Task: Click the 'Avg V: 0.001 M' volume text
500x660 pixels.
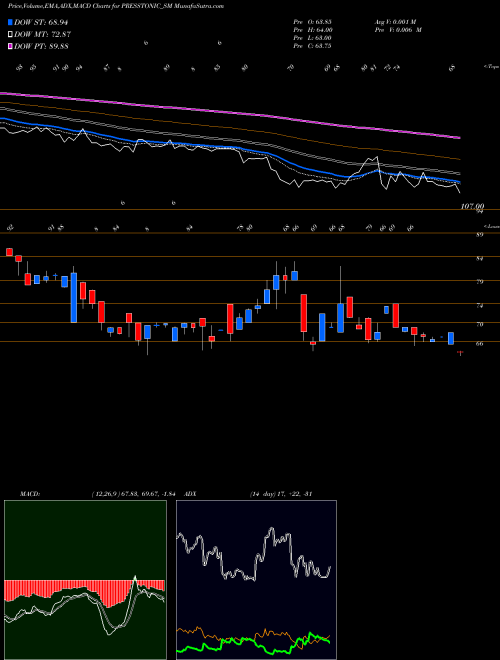Action: point(395,22)
